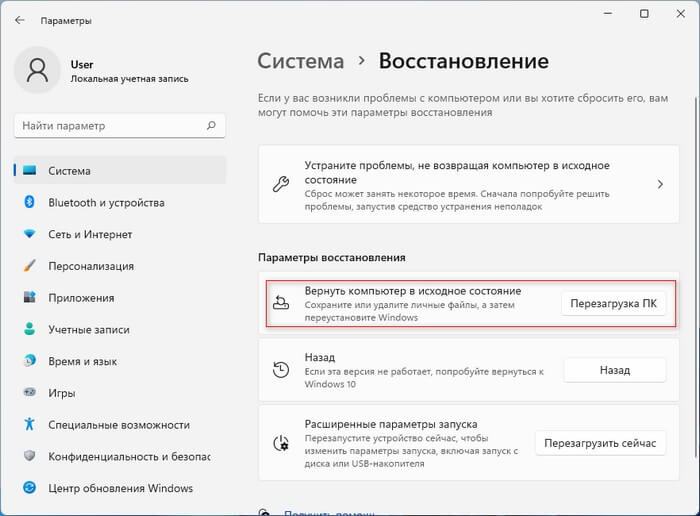
Task: Expand the troubleshoot card chevron
Action: (x=660, y=184)
